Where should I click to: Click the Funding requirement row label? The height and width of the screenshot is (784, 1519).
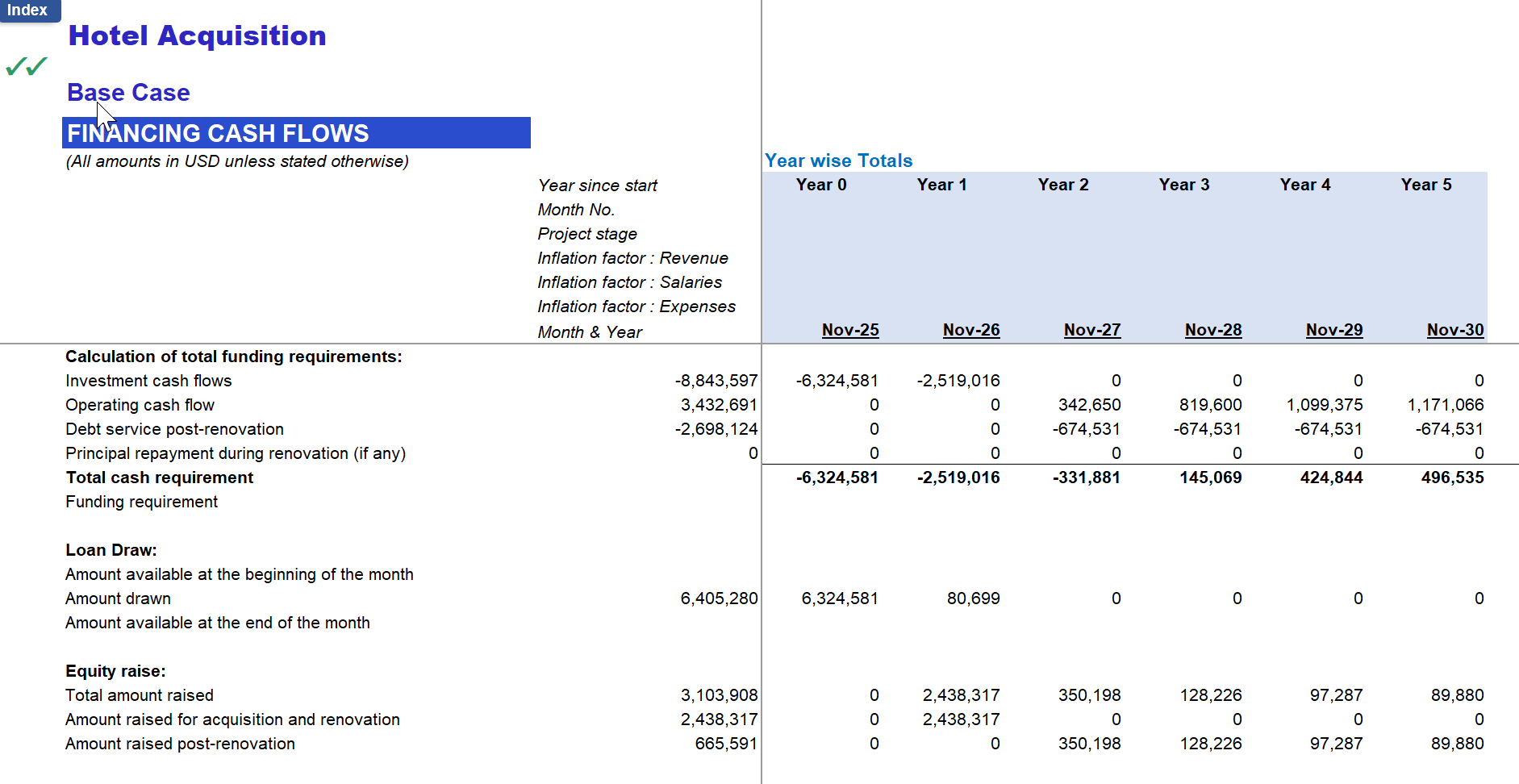coord(141,502)
